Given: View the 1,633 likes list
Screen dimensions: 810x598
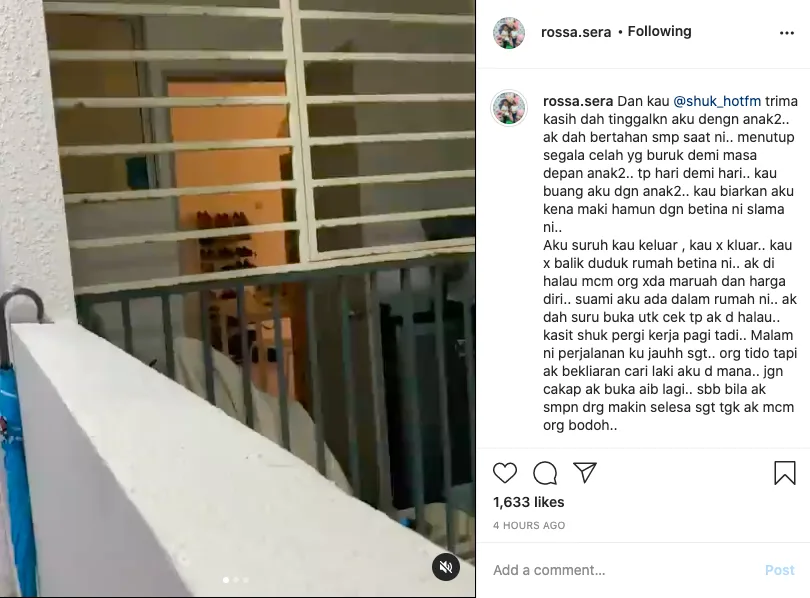Looking at the screenshot, I should [528, 502].
